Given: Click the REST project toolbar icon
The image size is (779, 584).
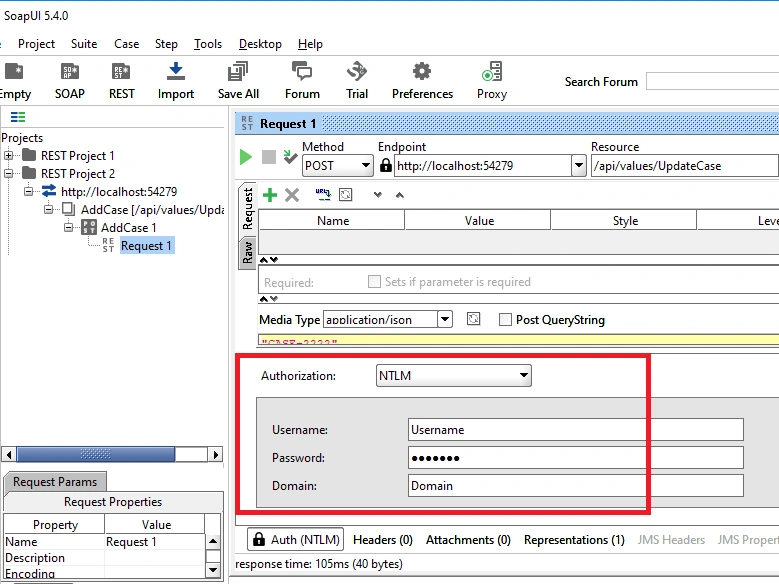Looking at the screenshot, I should pyautogui.click(x=121, y=72).
